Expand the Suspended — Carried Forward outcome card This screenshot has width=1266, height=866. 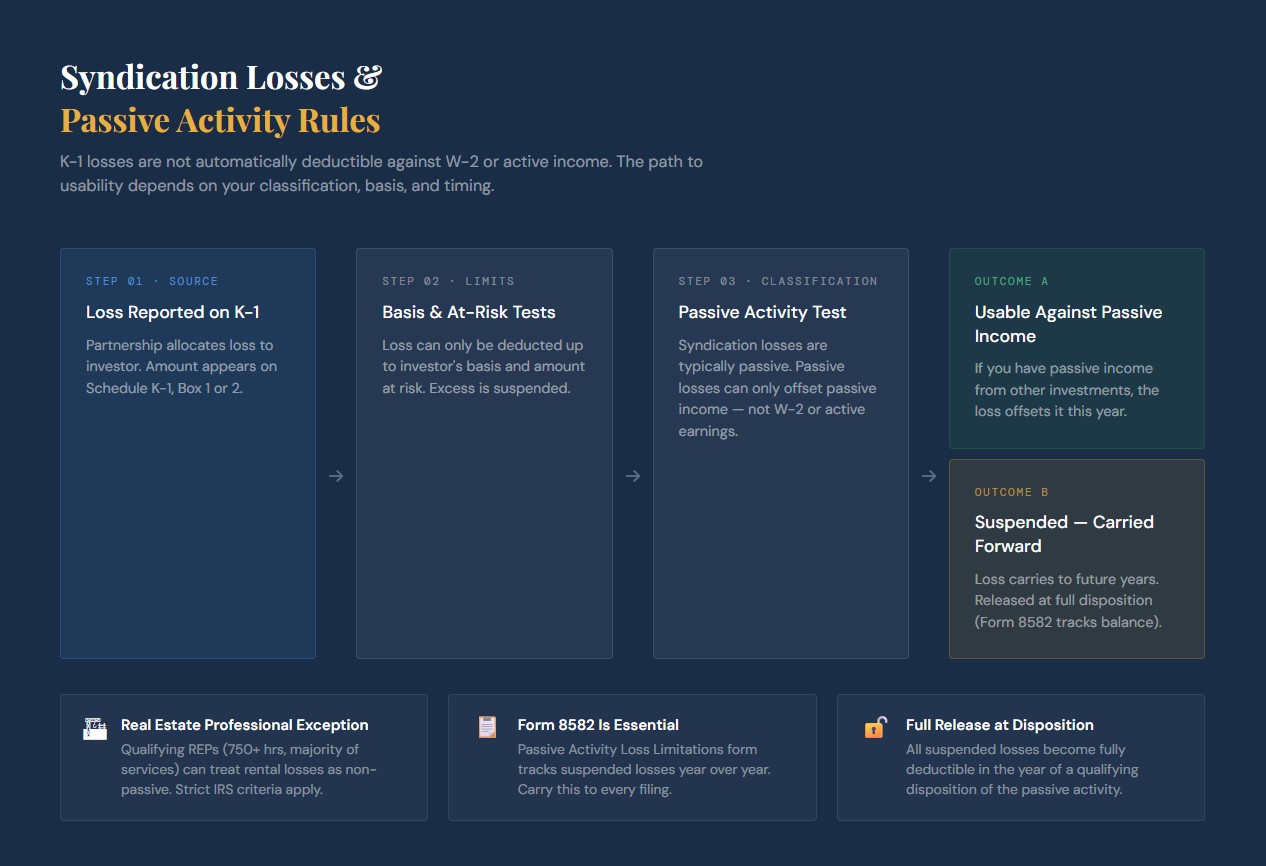tap(1076, 559)
